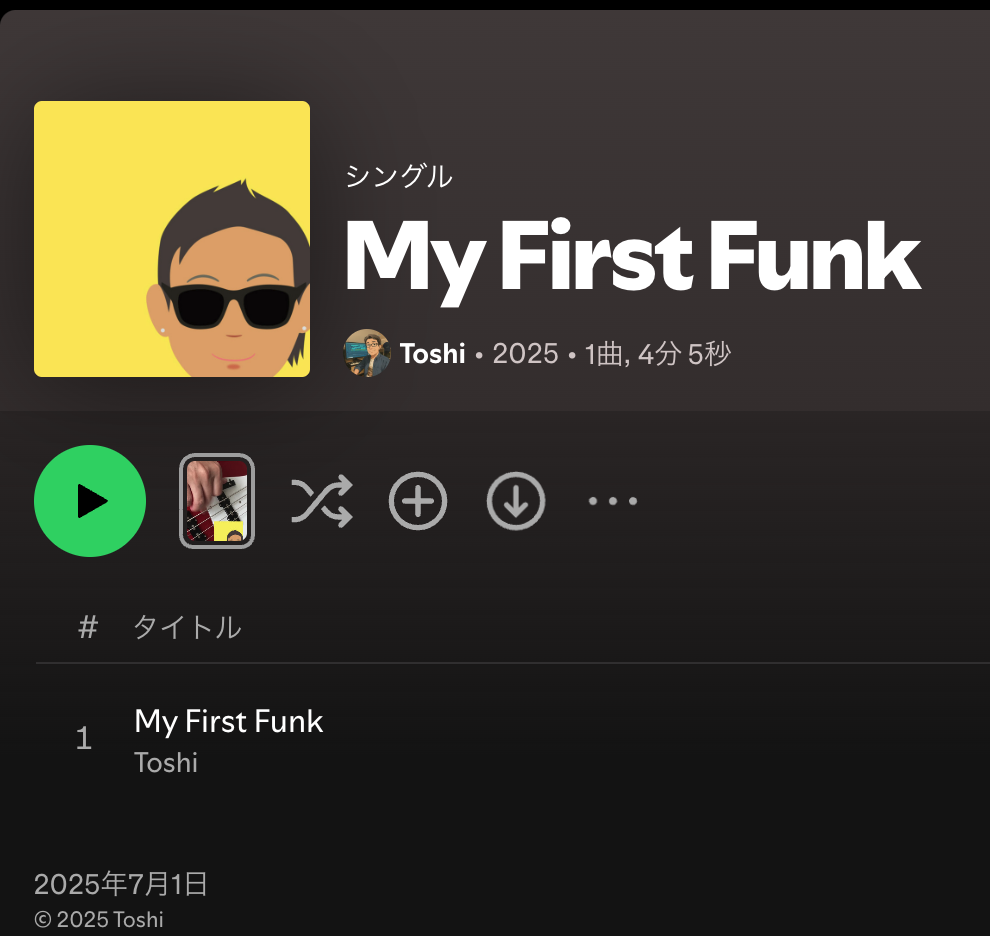
Task: Open the Toshi artist avatar in header
Action: click(367, 353)
